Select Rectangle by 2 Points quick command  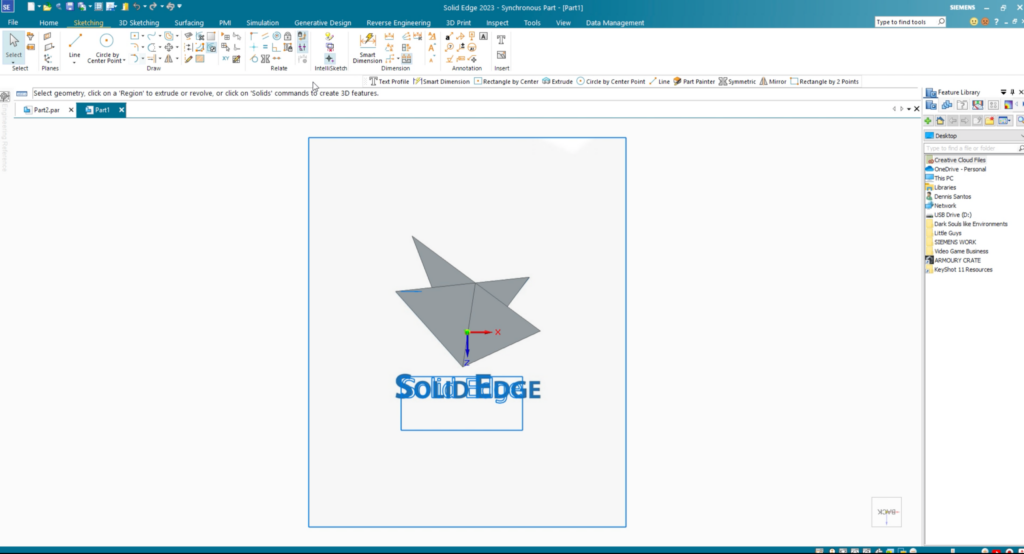click(824, 82)
